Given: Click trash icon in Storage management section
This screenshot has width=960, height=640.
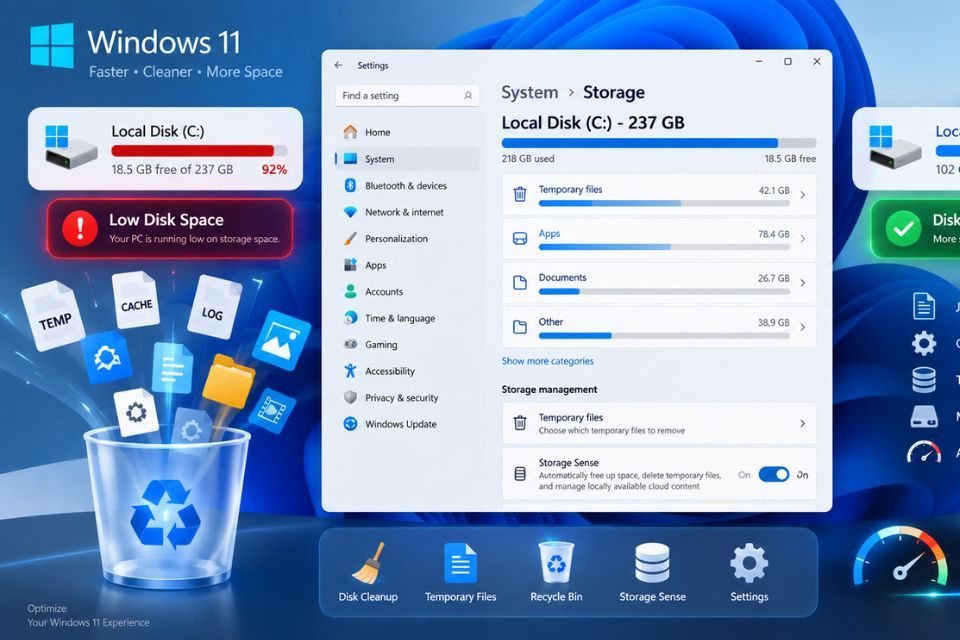Looking at the screenshot, I should [520, 423].
